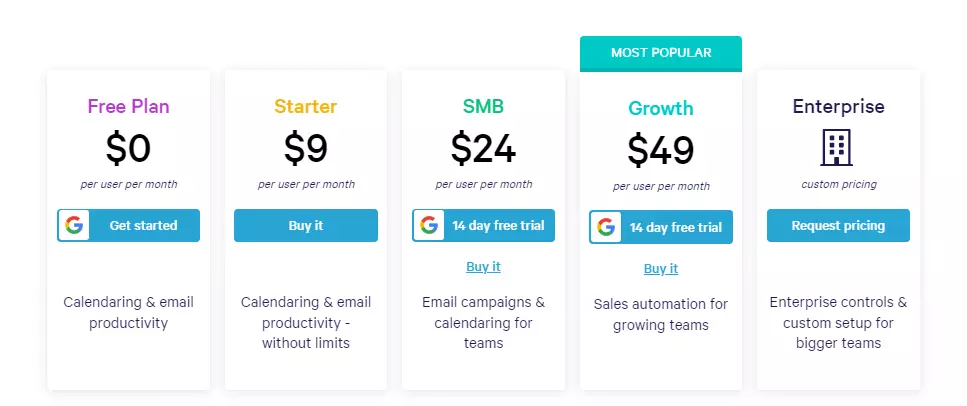The height and width of the screenshot is (406, 967).
Task: Click the Enterprise controls description text
Action: pyautogui.click(x=839, y=323)
